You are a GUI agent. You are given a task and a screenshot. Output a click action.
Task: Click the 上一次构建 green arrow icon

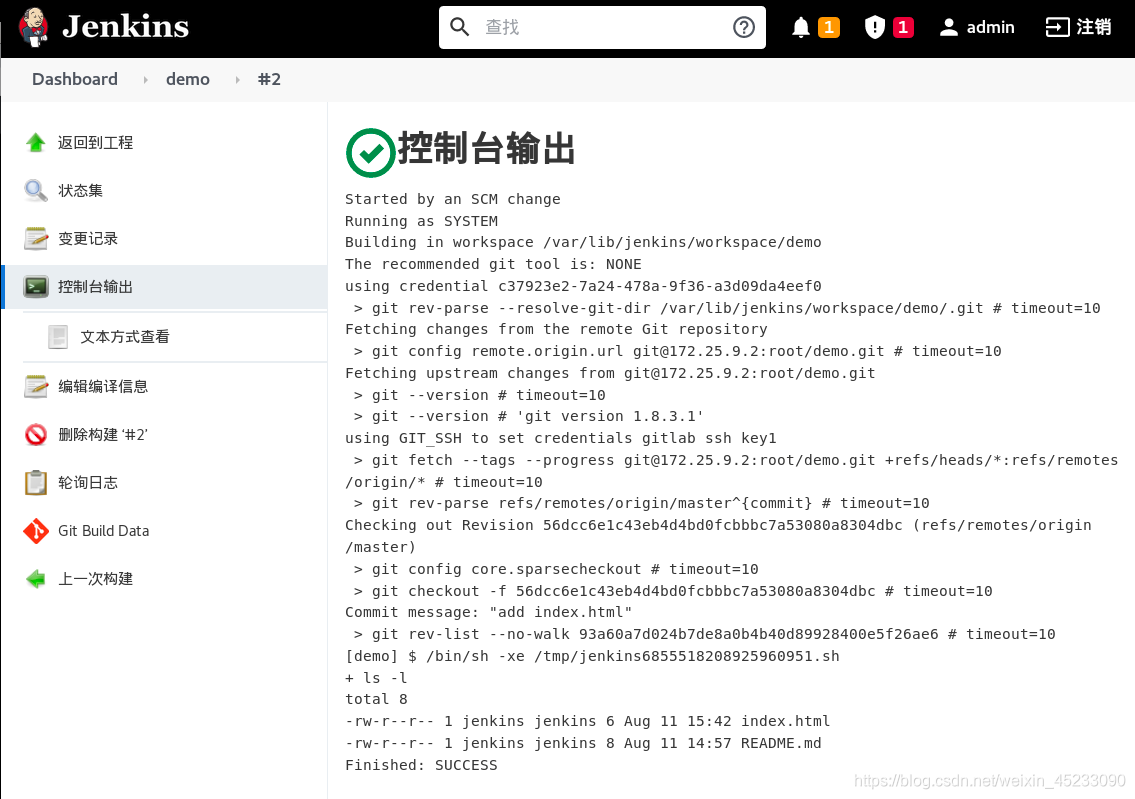point(34,578)
